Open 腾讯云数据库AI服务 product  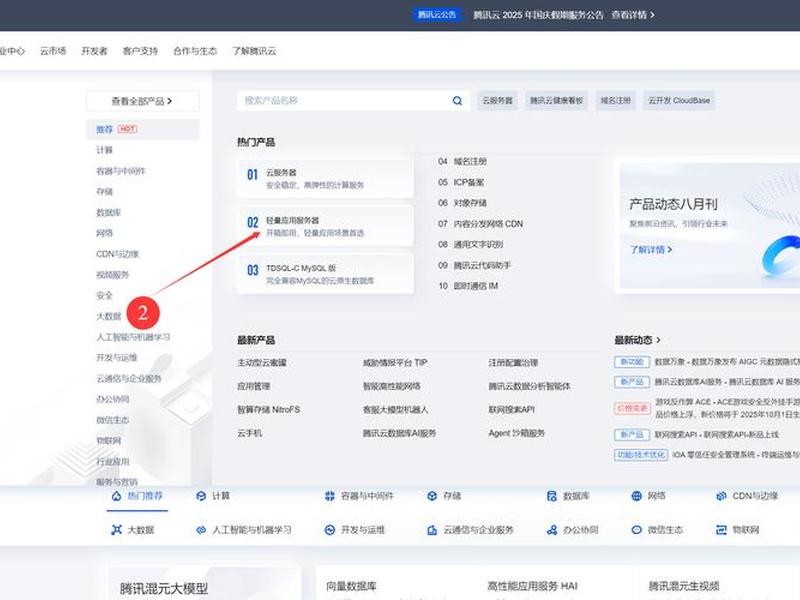[399, 433]
